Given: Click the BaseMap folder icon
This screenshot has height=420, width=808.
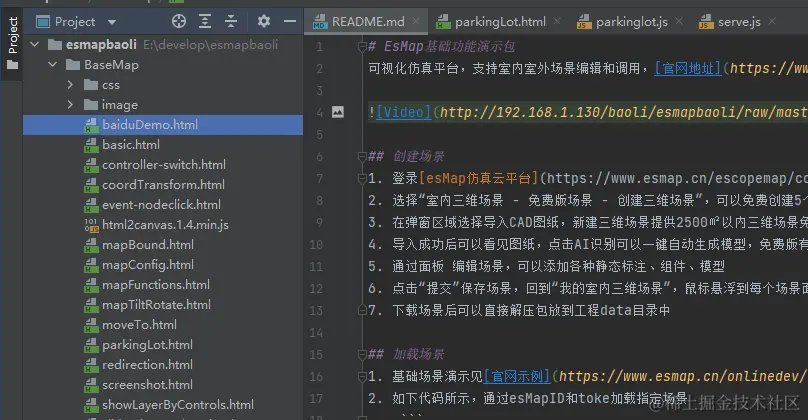Looking at the screenshot, I should point(73,65).
